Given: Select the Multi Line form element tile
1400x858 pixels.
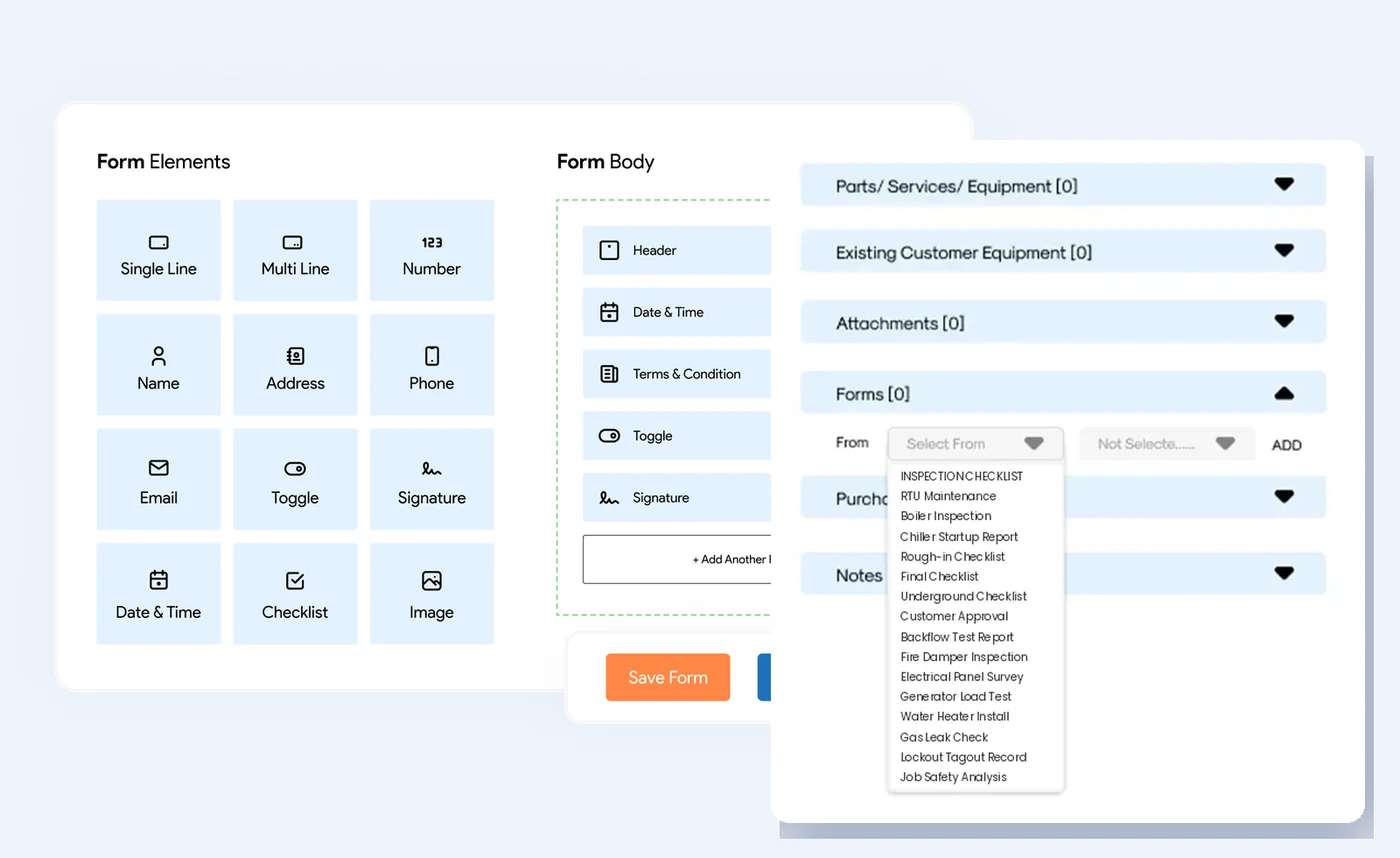Looking at the screenshot, I should (295, 250).
